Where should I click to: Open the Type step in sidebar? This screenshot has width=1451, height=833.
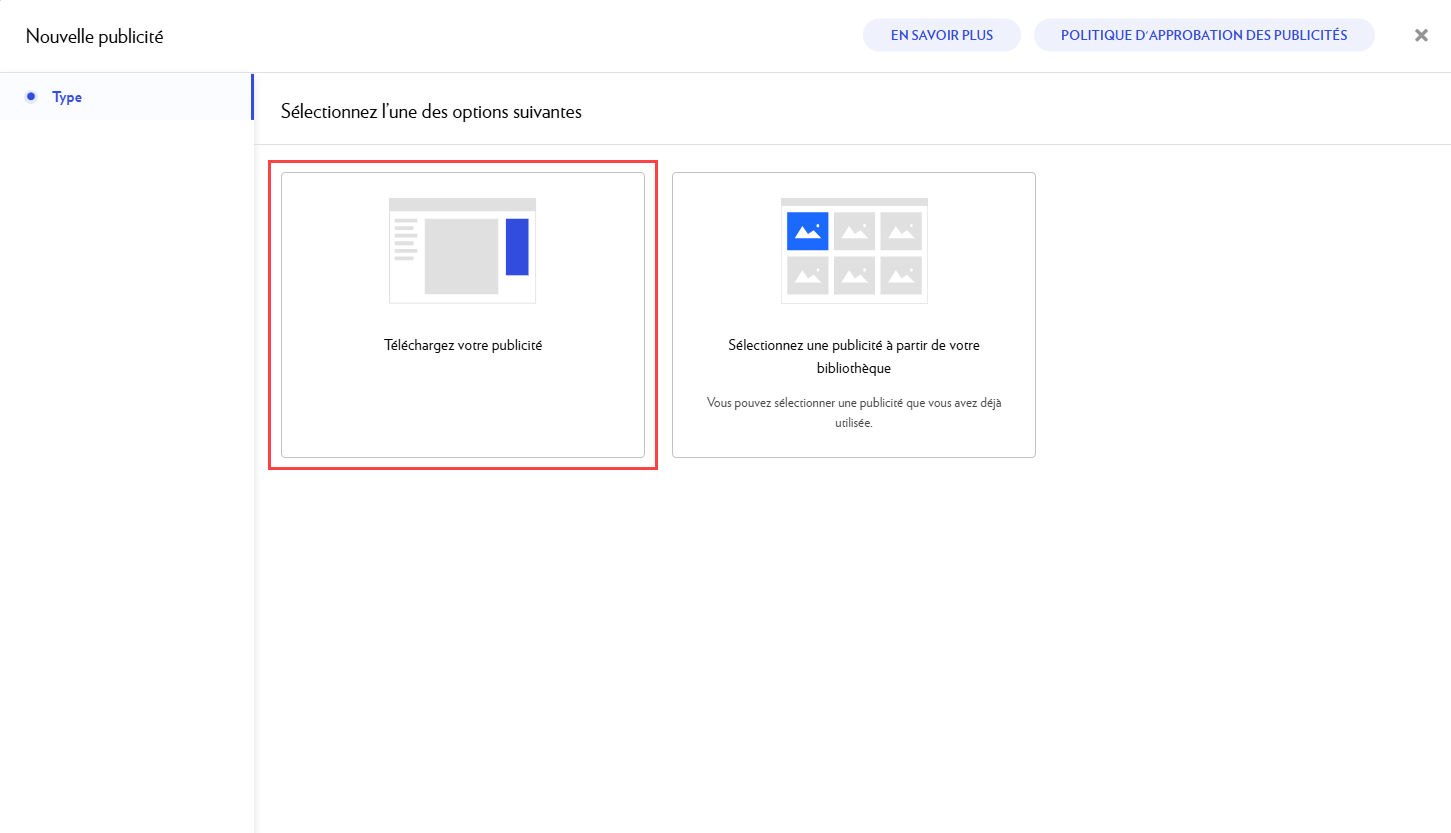[x=67, y=97]
